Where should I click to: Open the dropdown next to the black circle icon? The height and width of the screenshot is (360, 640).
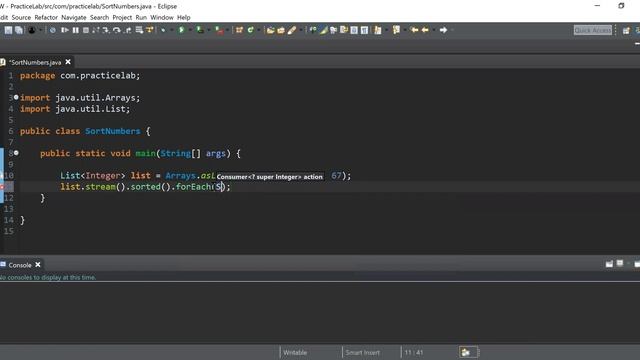pos(40,30)
